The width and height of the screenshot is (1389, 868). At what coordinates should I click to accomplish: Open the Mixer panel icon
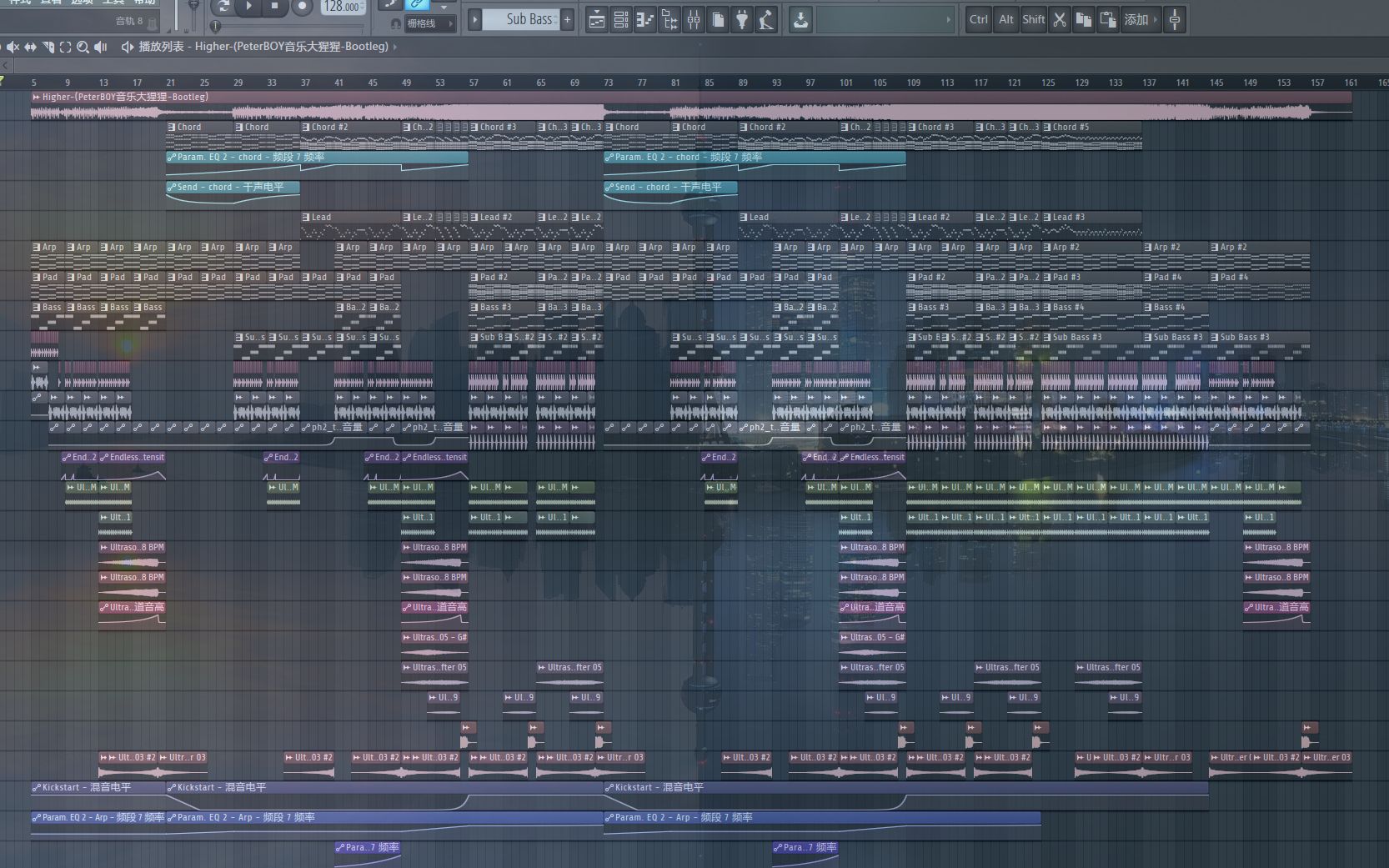693,18
